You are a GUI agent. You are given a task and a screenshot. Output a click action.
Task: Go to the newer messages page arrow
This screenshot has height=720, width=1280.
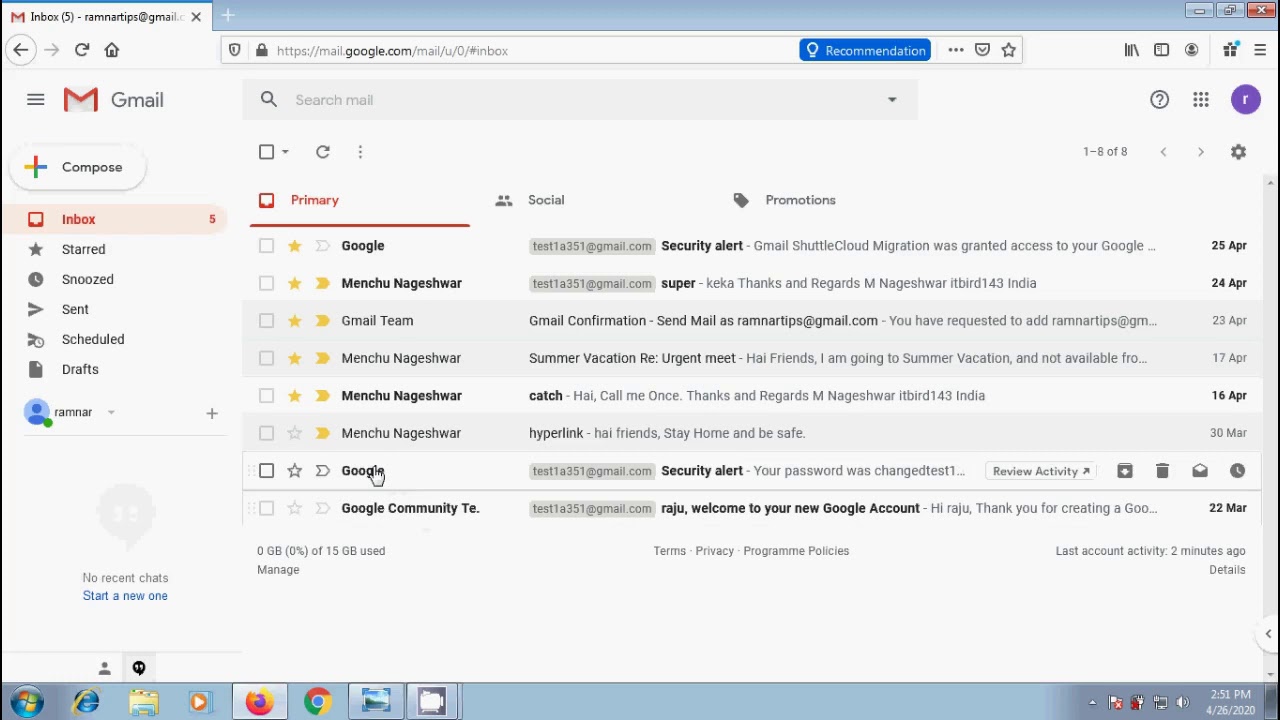1163,152
